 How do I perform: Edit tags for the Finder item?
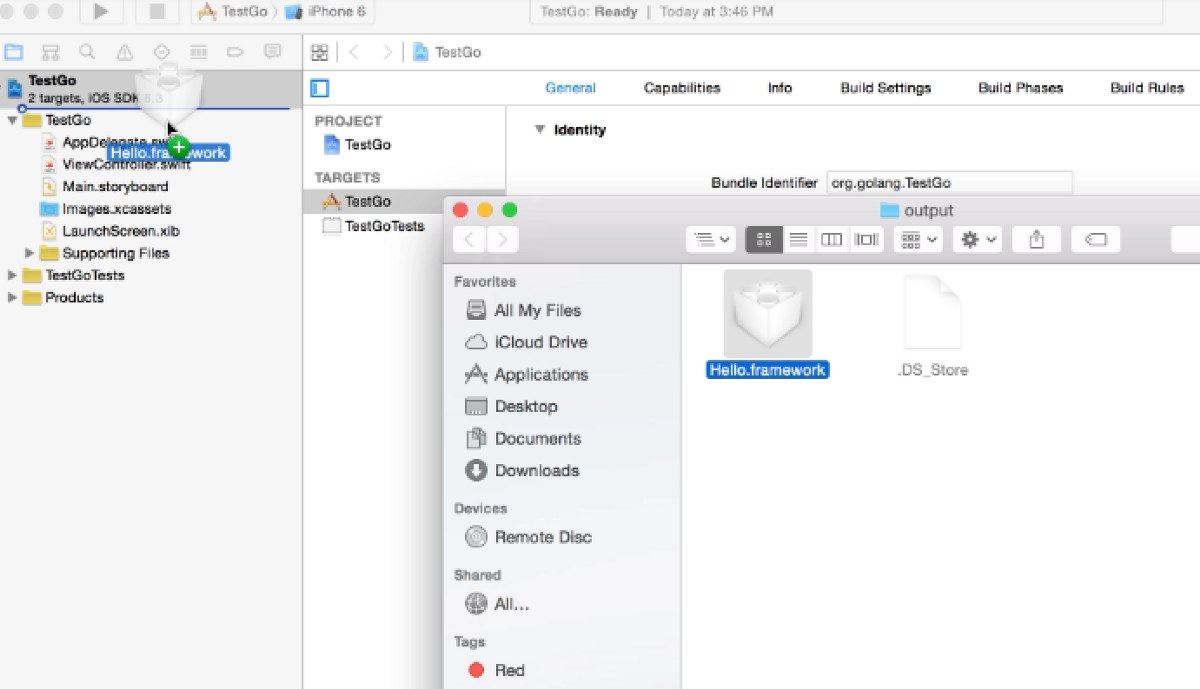click(1095, 239)
